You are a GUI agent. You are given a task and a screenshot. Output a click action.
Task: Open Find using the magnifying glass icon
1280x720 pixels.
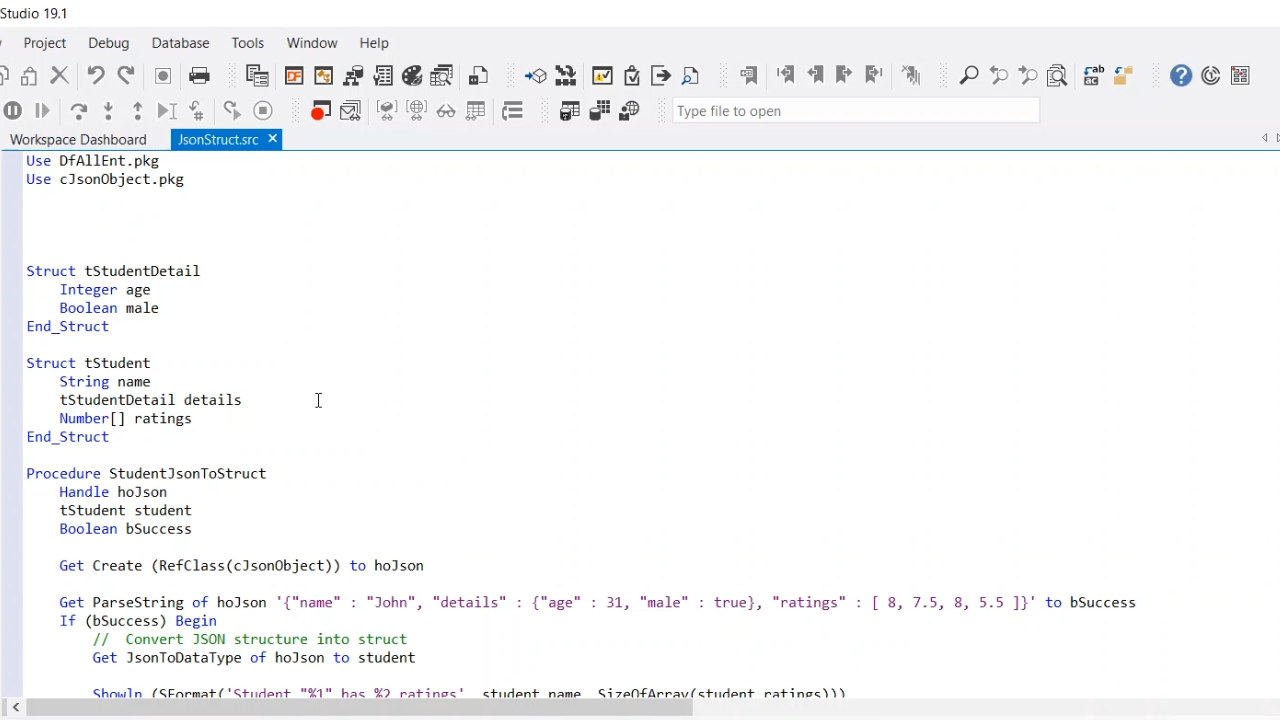tap(968, 76)
